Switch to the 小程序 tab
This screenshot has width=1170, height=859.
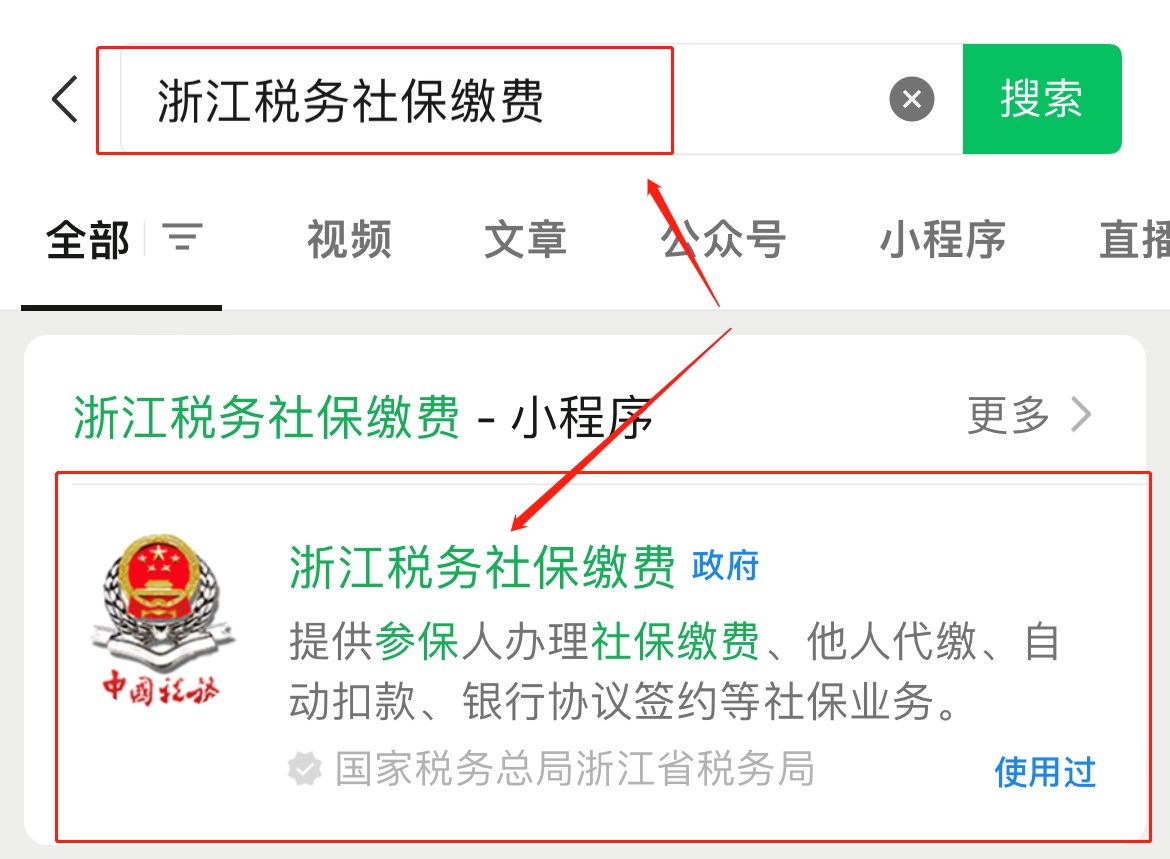(x=942, y=240)
